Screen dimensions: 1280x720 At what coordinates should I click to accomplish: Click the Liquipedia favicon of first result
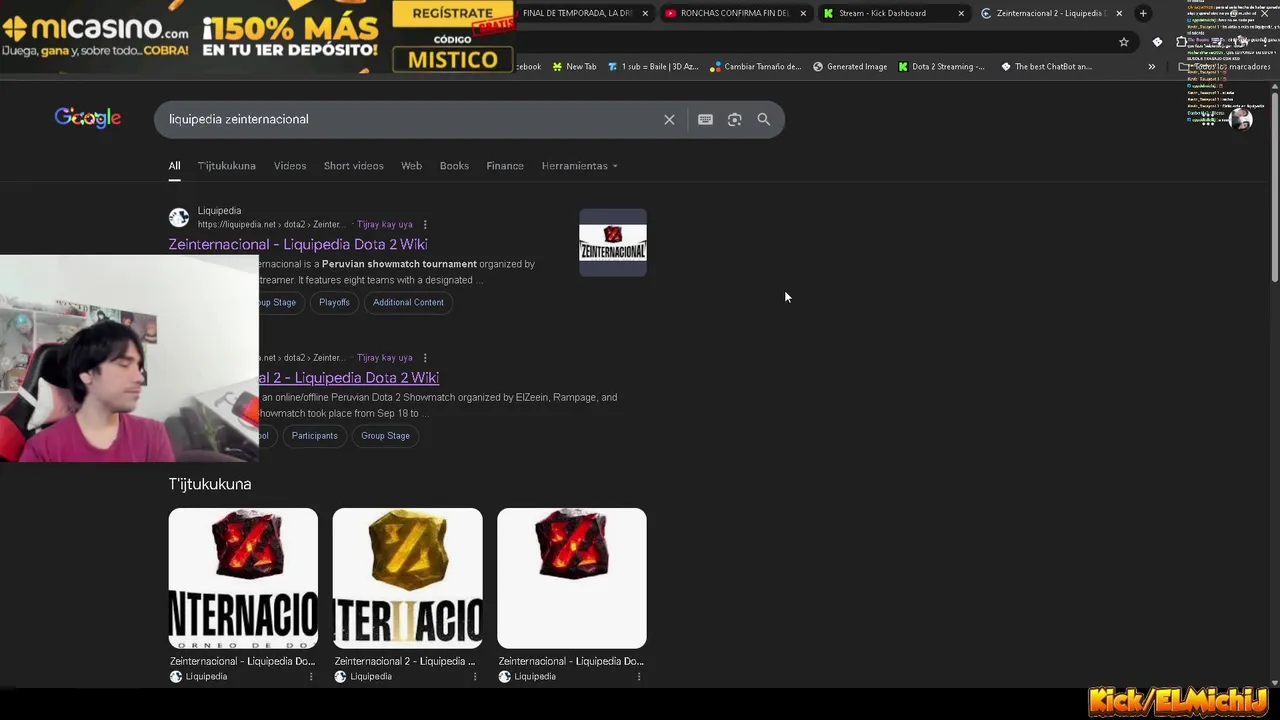point(179,217)
